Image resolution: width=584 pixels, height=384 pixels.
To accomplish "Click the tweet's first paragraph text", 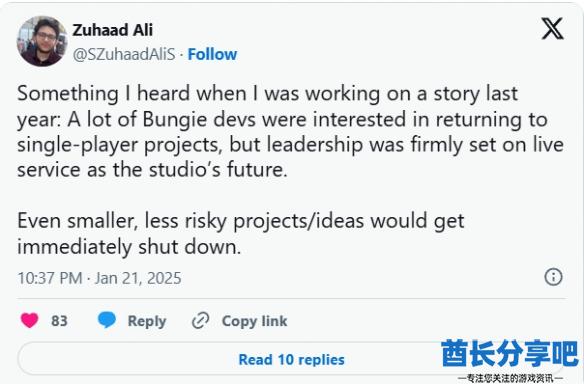I will pyautogui.click(x=290, y=131).
